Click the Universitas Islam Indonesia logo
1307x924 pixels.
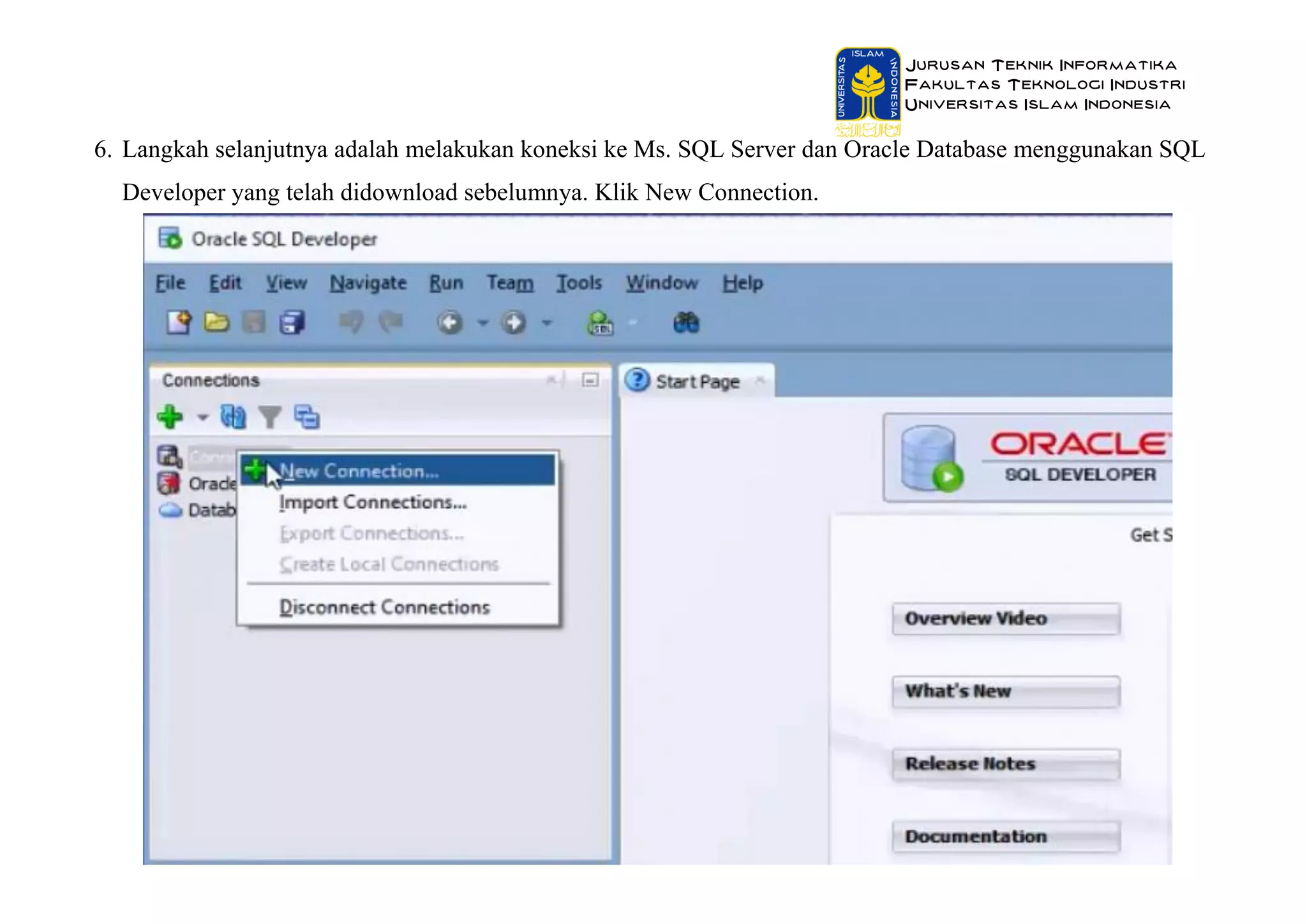click(x=868, y=91)
